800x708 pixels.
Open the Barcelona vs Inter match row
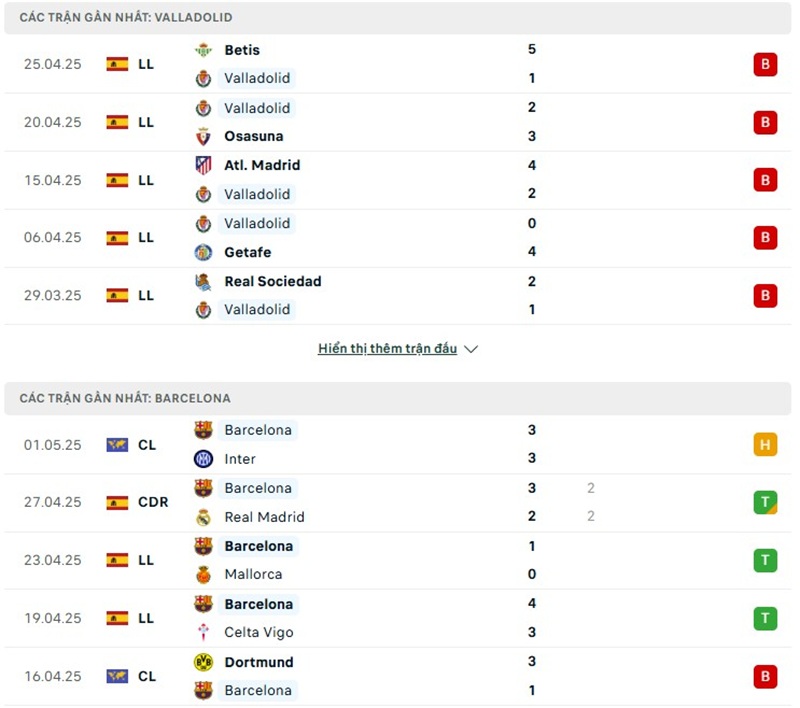coord(400,445)
